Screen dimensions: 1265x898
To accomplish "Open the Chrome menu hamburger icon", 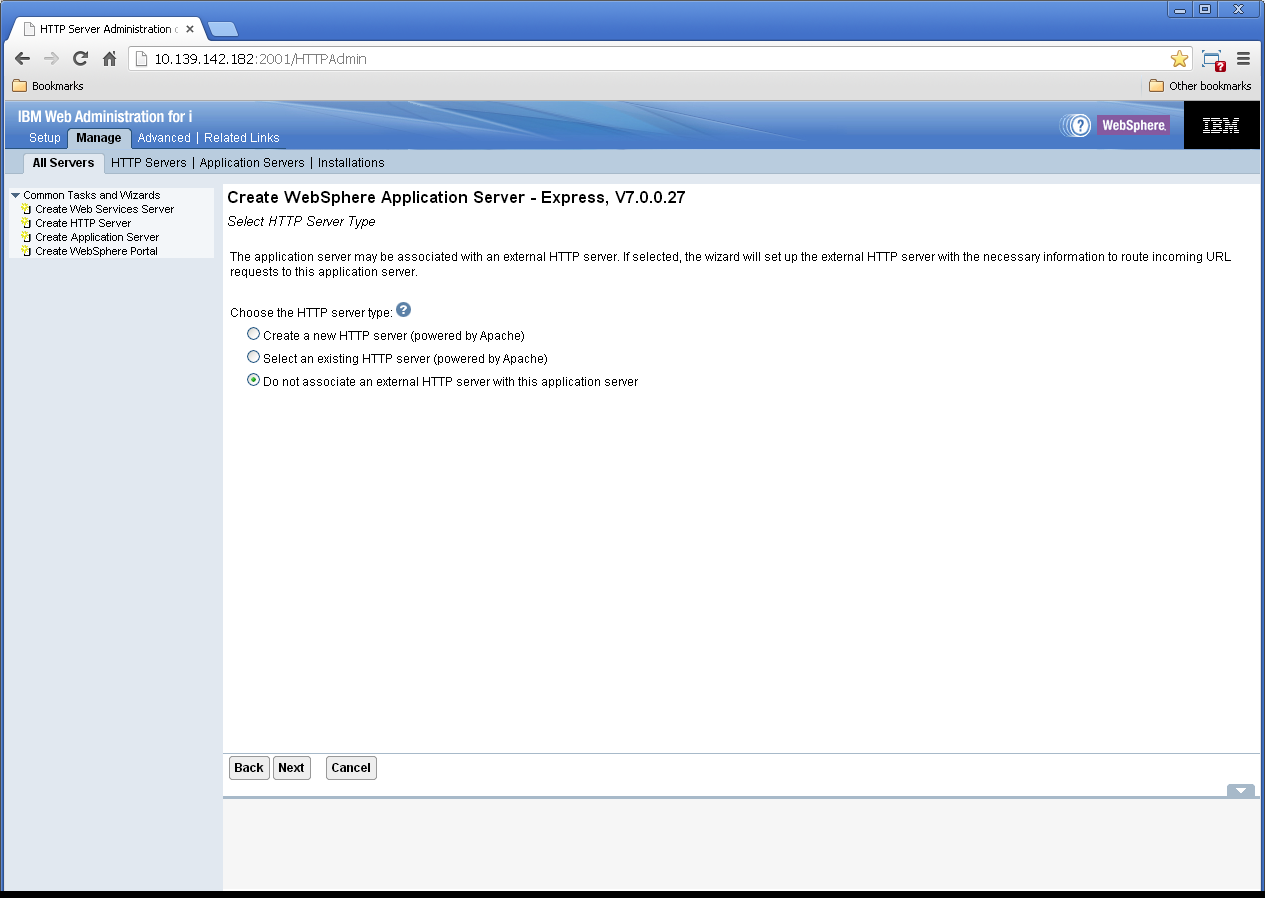I will pyautogui.click(x=1244, y=59).
